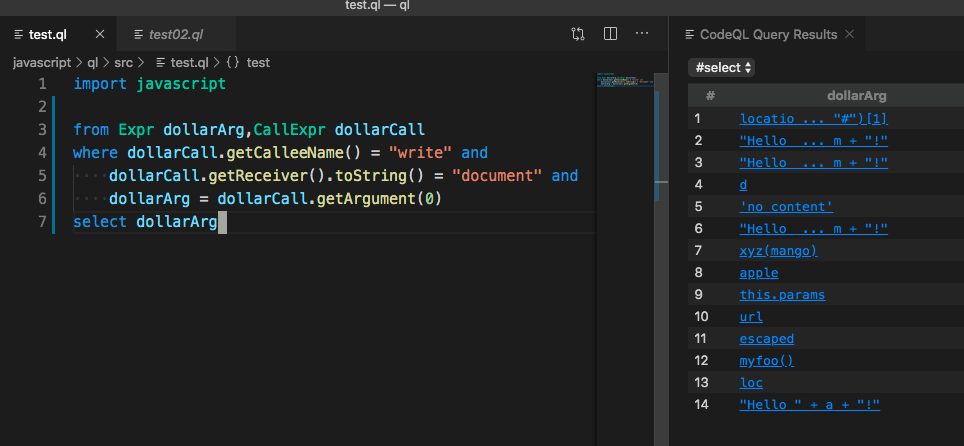This screenshot has width=964, height=446.
Task: Open the row 3 "Hello ... m + "!" link
Action: pyautogui.click(x=813, y=163)
